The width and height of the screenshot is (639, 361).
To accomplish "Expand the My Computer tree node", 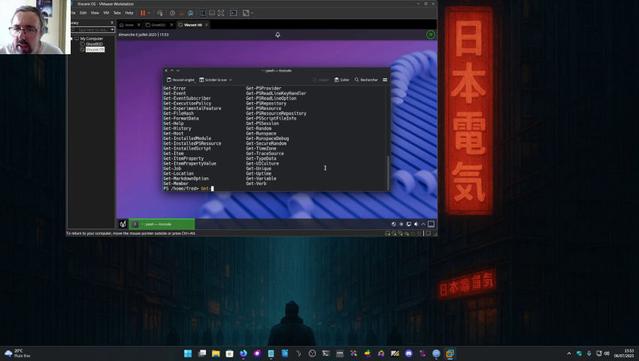I will 77,39.
